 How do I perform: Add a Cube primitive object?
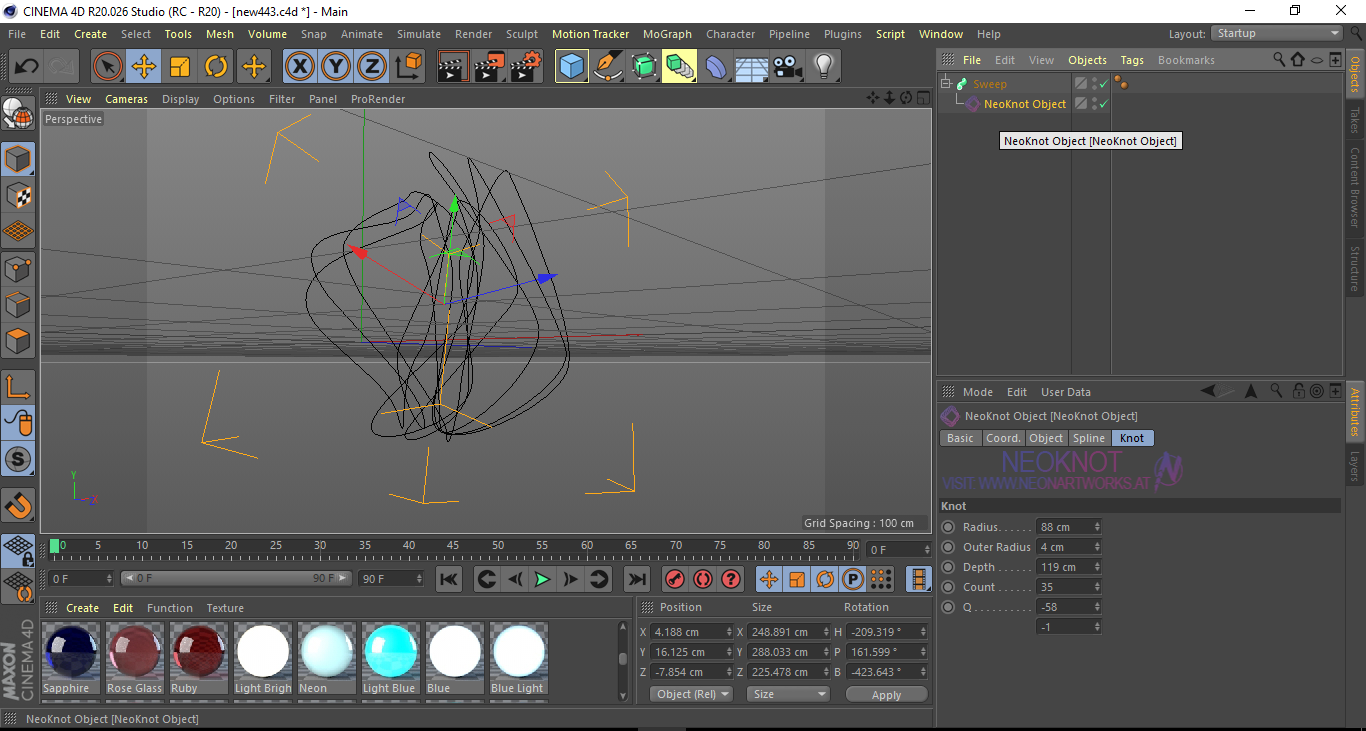[x=571, y=67]
